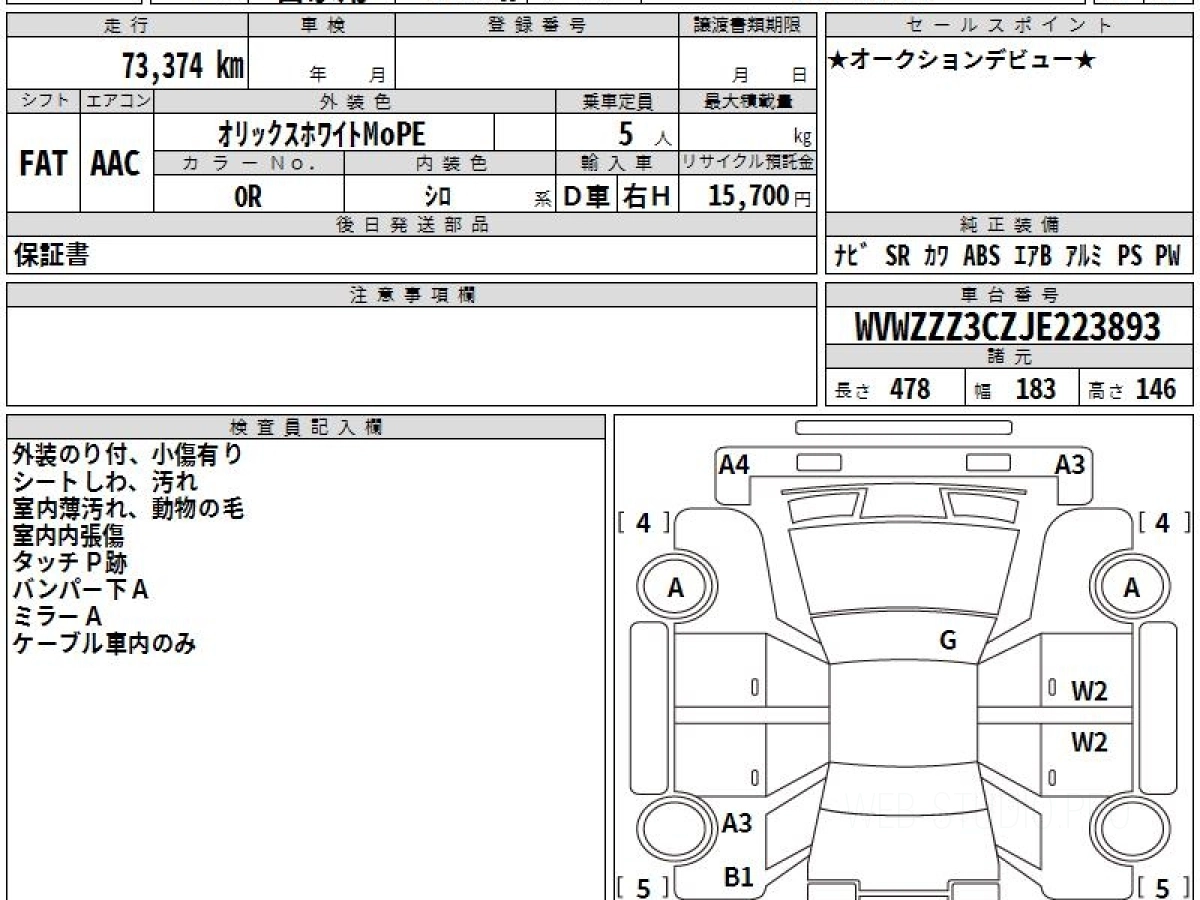
Task: Click the right front tire rating [ 4 ]
Action: coord(1163,523)
